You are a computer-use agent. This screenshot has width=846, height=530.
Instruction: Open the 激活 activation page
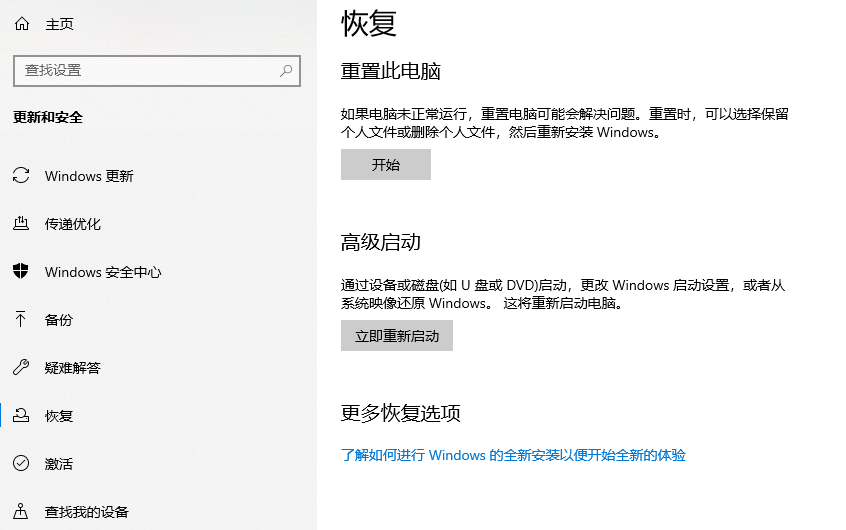59,464
